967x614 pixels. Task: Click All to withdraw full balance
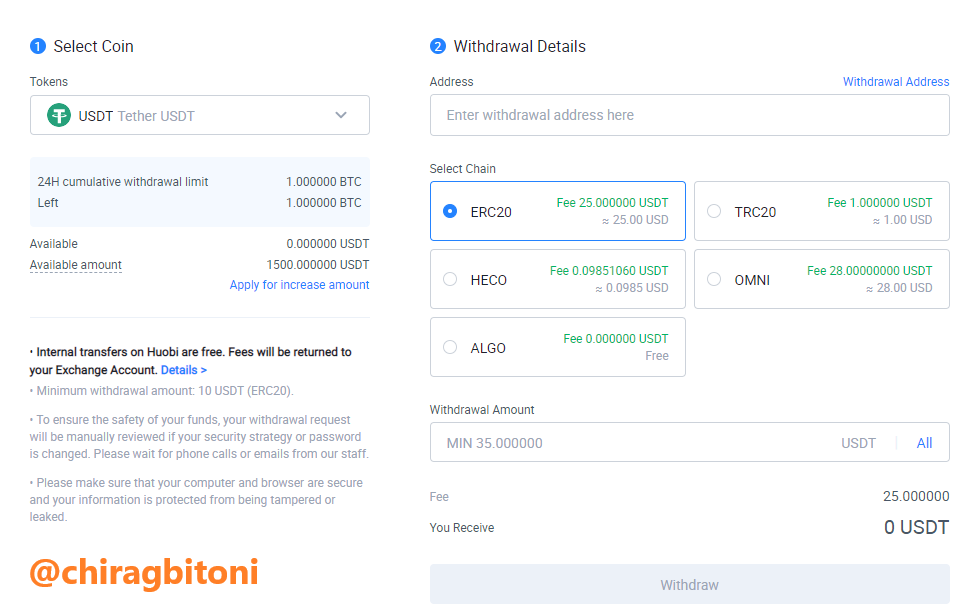[x=924, y=443]
